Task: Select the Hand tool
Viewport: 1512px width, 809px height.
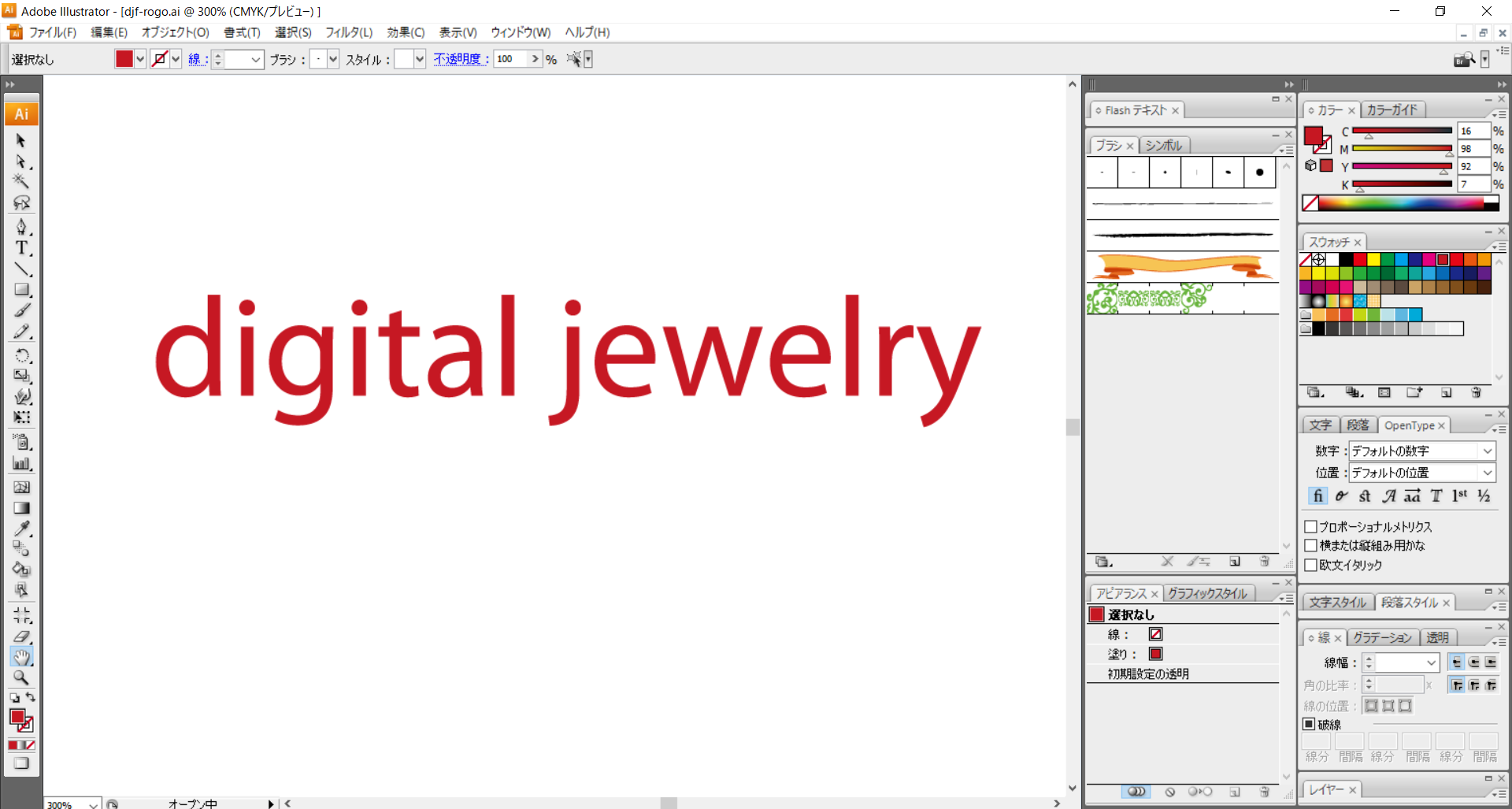Action: pos(21,656)
